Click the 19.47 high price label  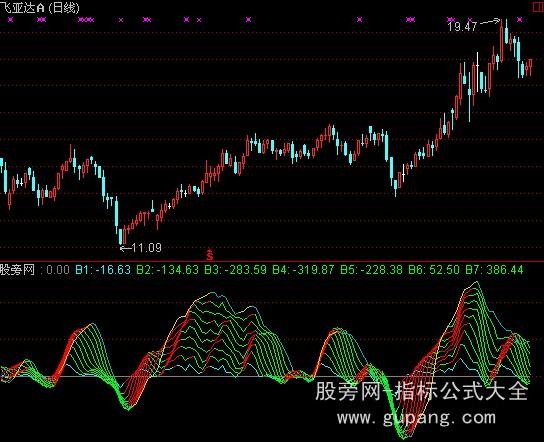pos(462,26)
